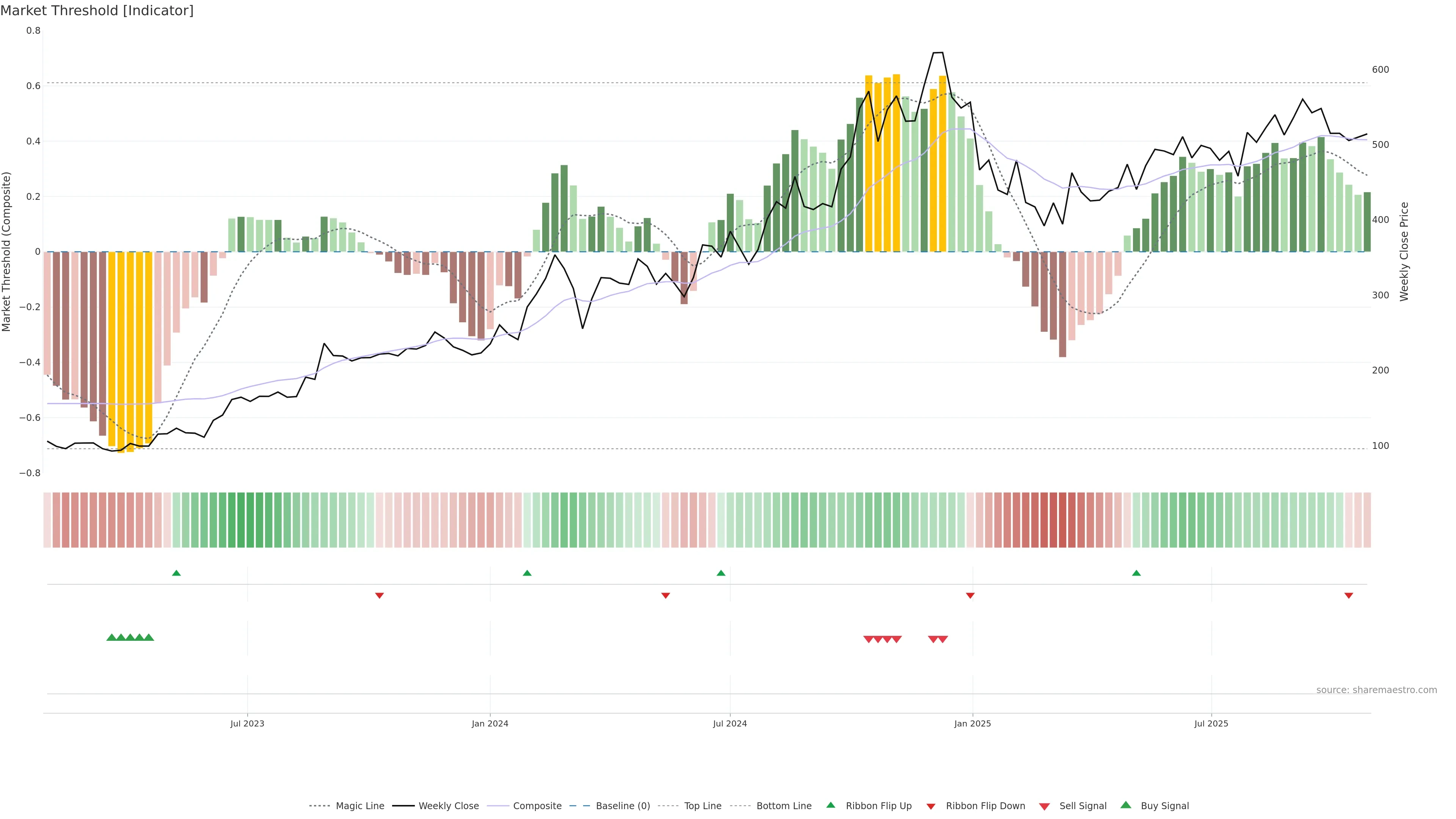This screenshot has width=1456, height=819.
Task: Click the Jan 2024 x-axis label
Action: pos(490,723)
